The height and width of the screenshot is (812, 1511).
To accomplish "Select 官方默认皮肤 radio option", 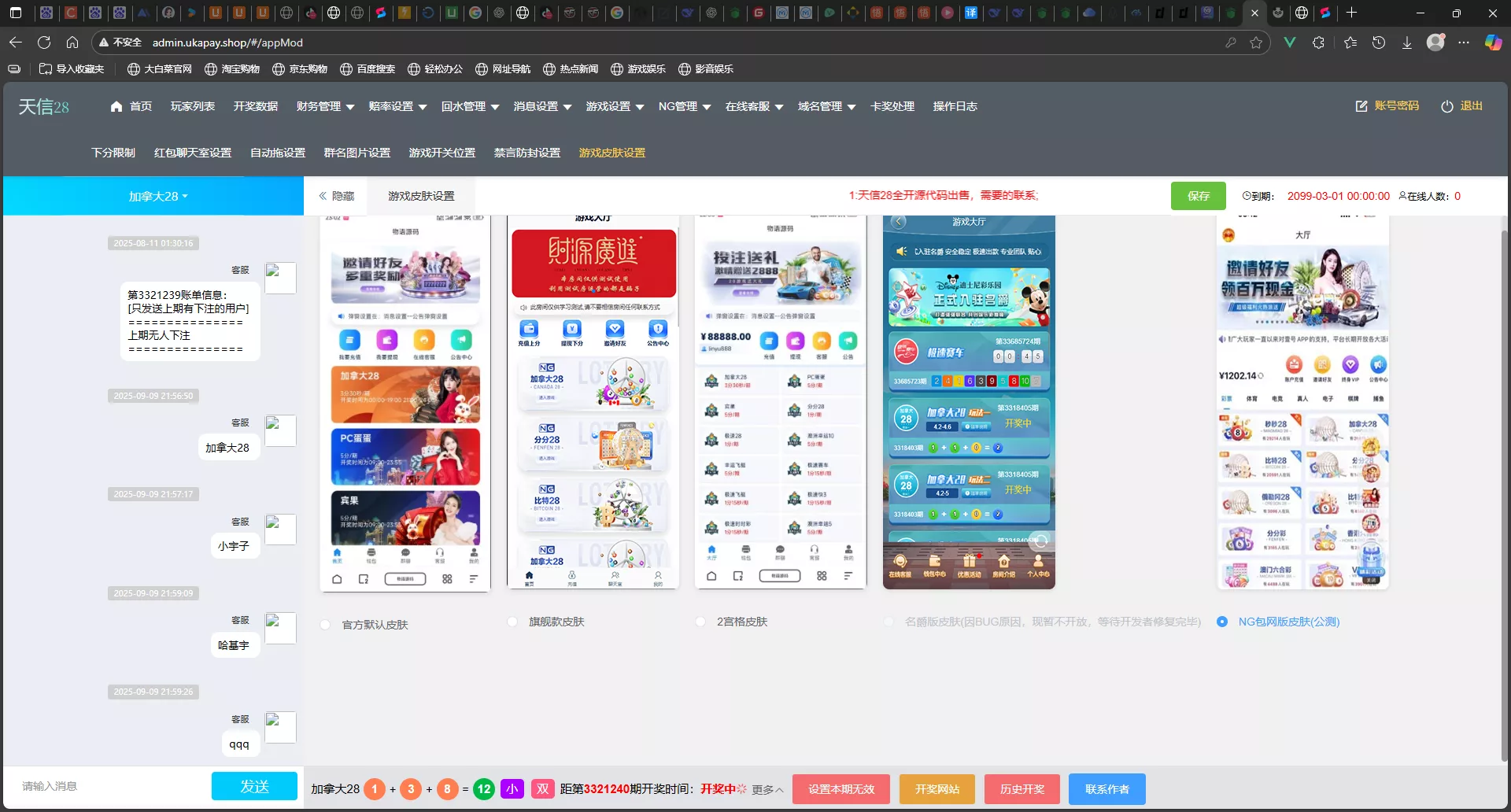I will pyautogui.click(x=325, y=625).
